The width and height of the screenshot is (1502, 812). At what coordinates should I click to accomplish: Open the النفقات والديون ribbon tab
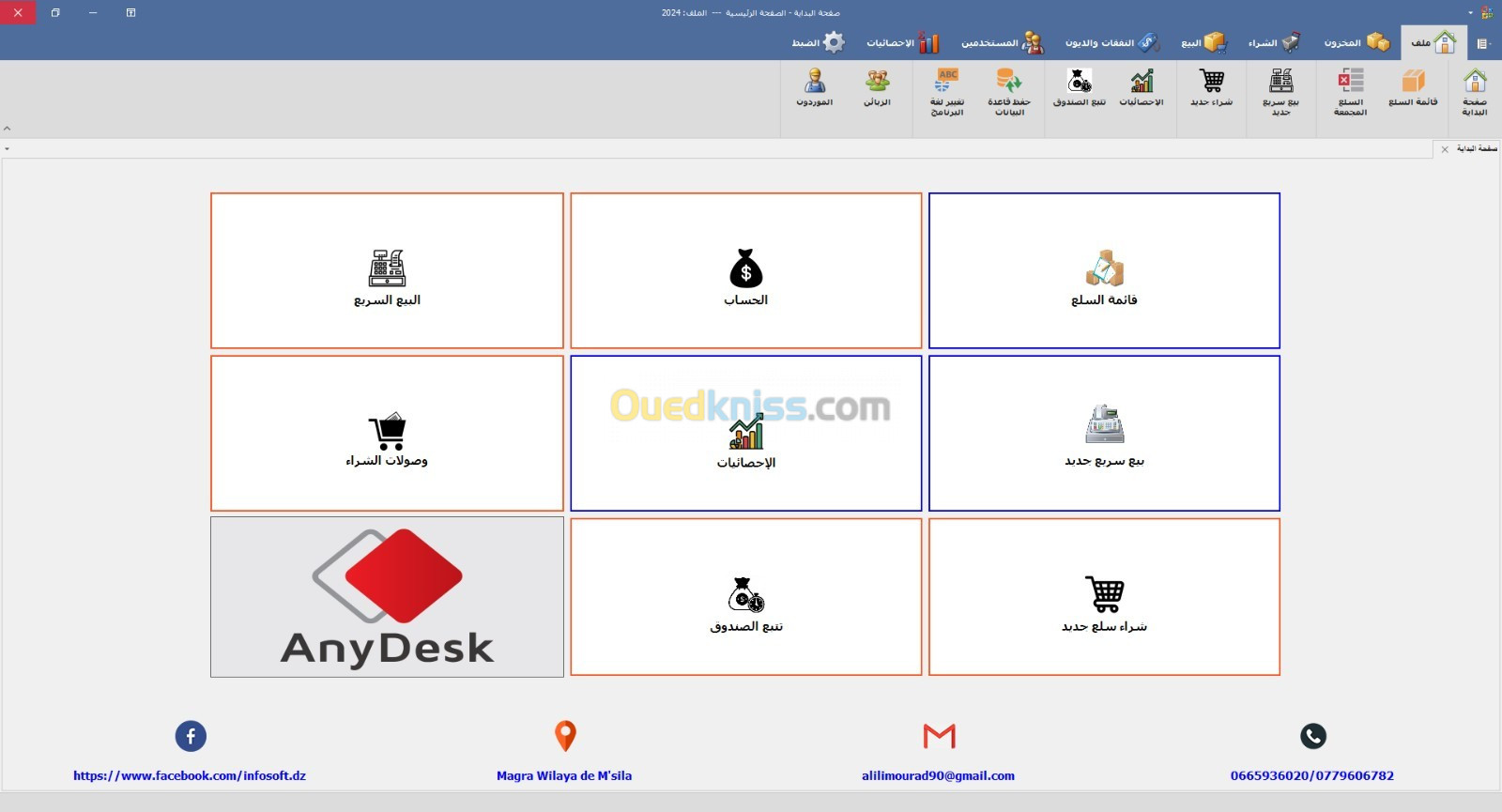click(x=1112, y=43)
